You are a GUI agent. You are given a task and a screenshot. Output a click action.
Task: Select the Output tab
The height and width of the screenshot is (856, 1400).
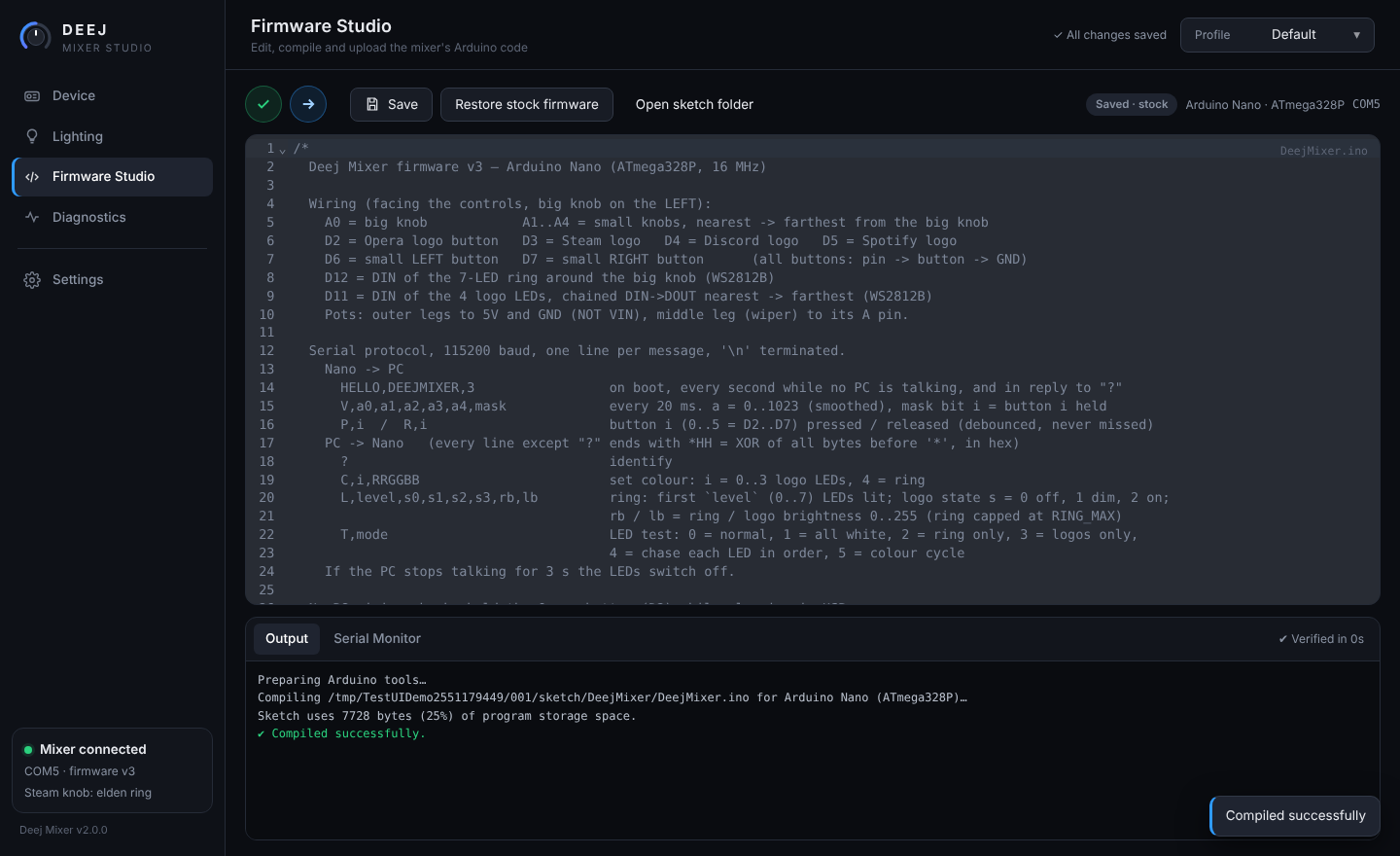coord(287,639)
